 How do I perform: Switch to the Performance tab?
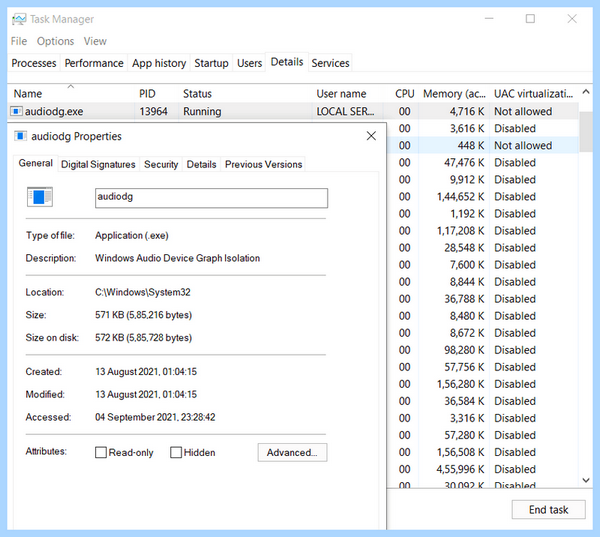94,63
